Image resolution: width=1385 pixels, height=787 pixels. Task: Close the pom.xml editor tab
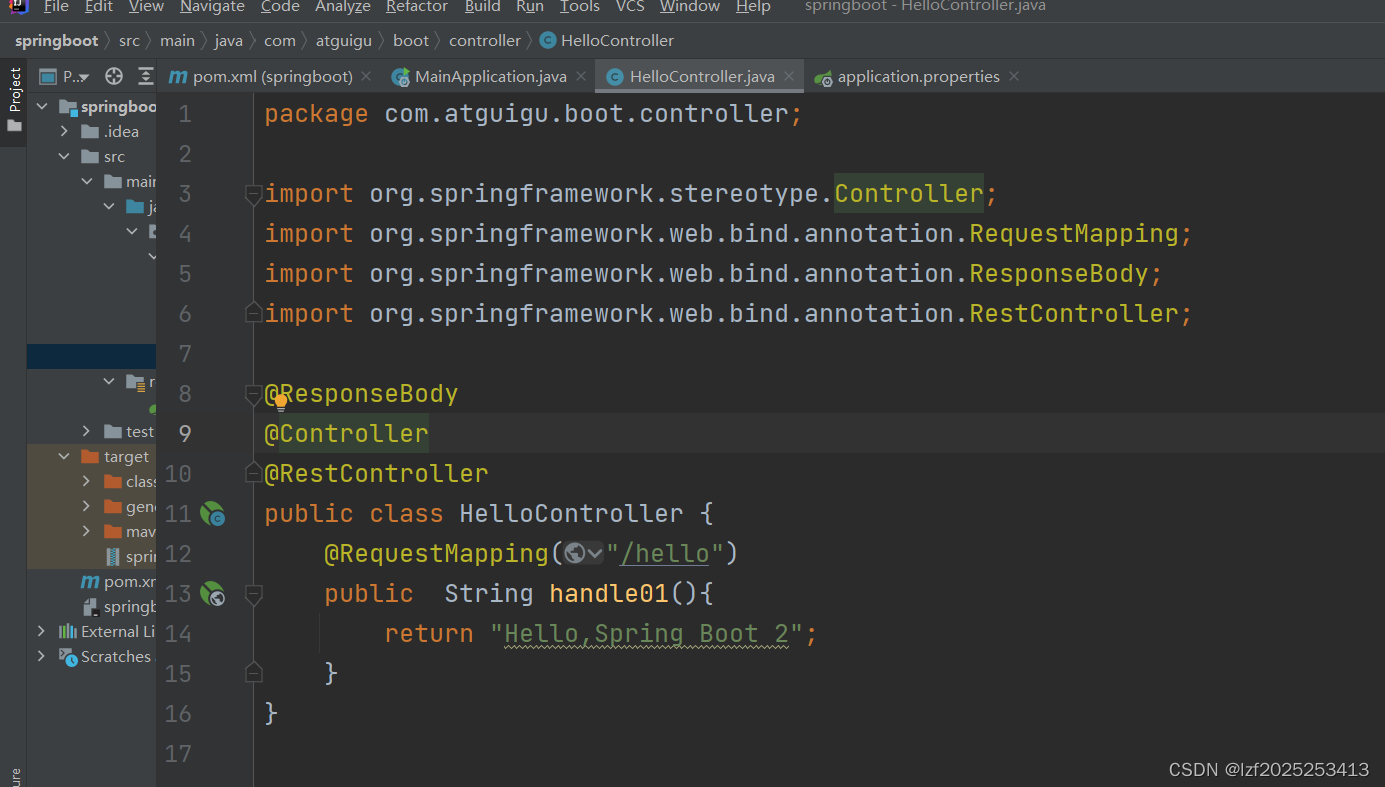click(364, 76)
